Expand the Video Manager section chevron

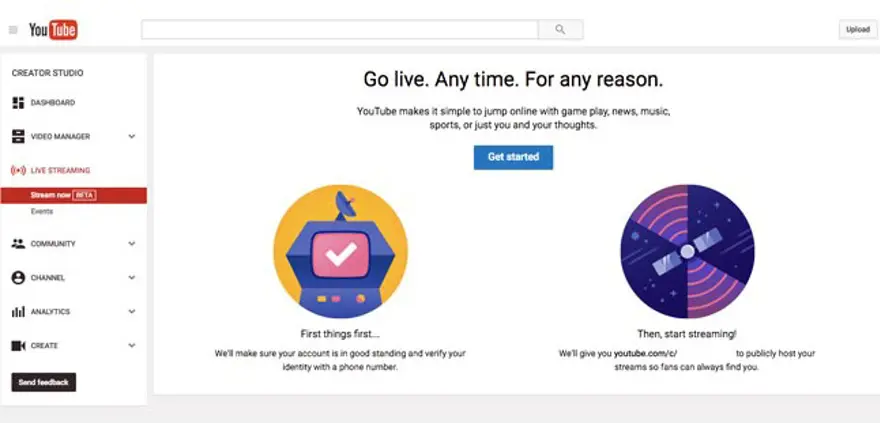point(132,137)
